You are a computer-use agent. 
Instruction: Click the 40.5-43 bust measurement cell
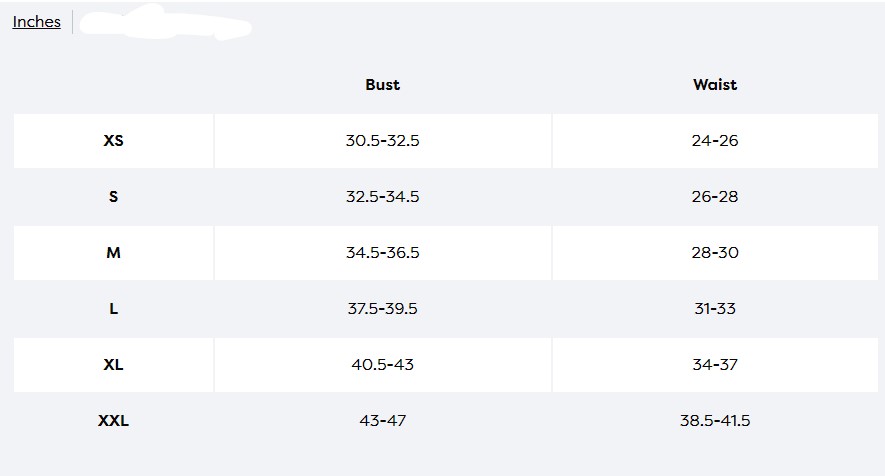[x=382, y=365]
